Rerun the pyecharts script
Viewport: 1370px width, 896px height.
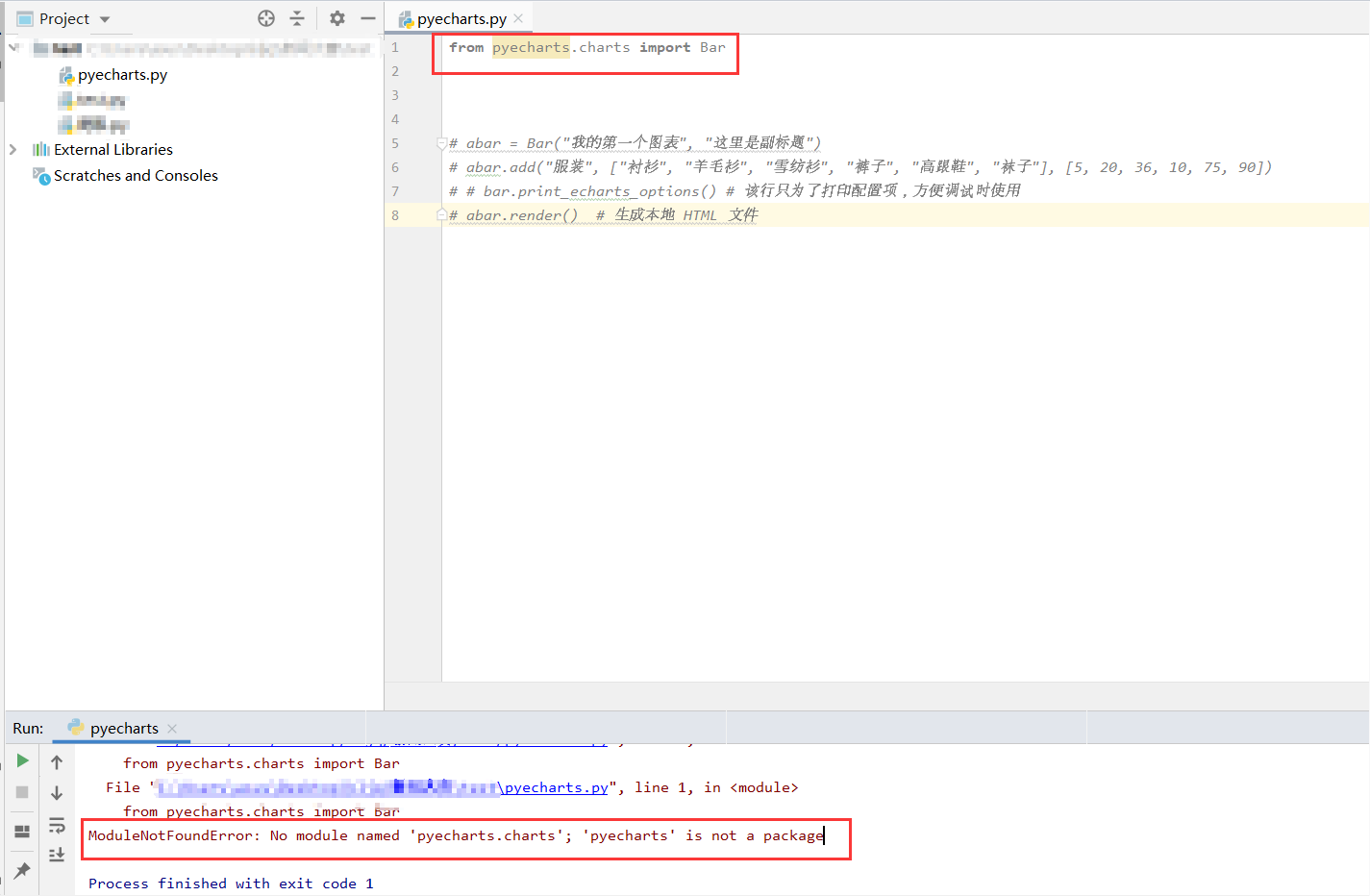point(21,760)
